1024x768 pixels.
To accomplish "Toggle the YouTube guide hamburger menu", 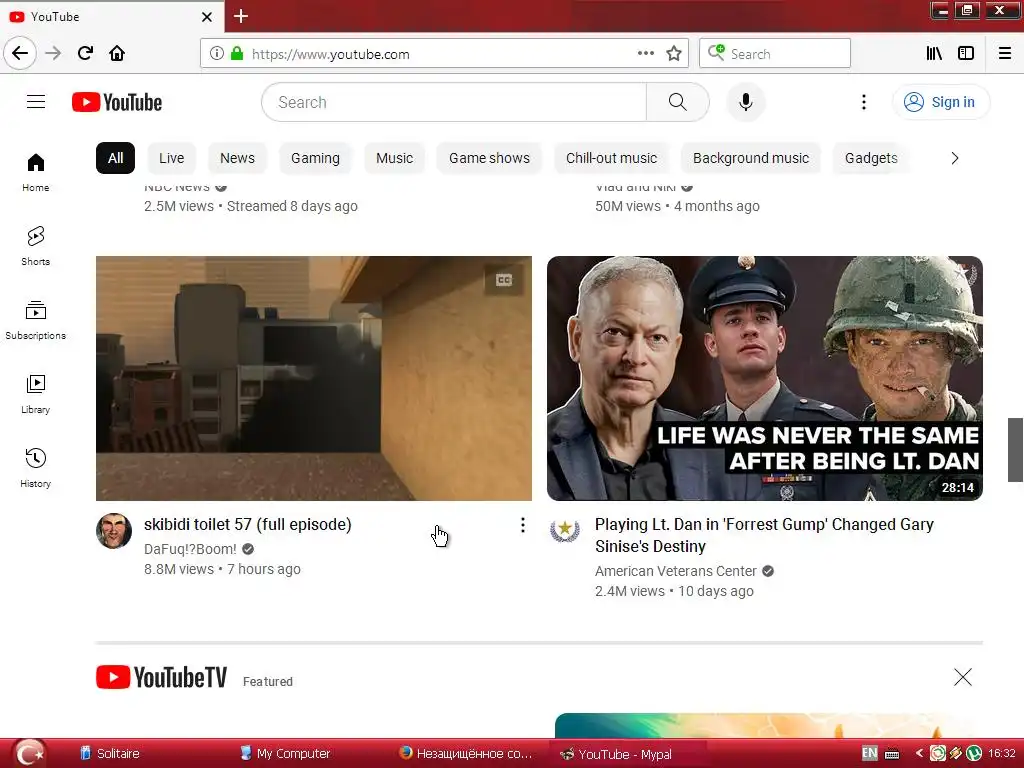I will tap(36, 102).
